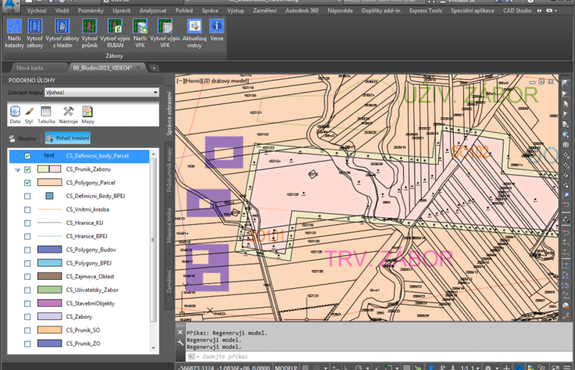Image resolution: width=575 pixels, height=370 pixels.
Task: Click the TRV. ZÁBOR map label
Action: pos(389,259)
